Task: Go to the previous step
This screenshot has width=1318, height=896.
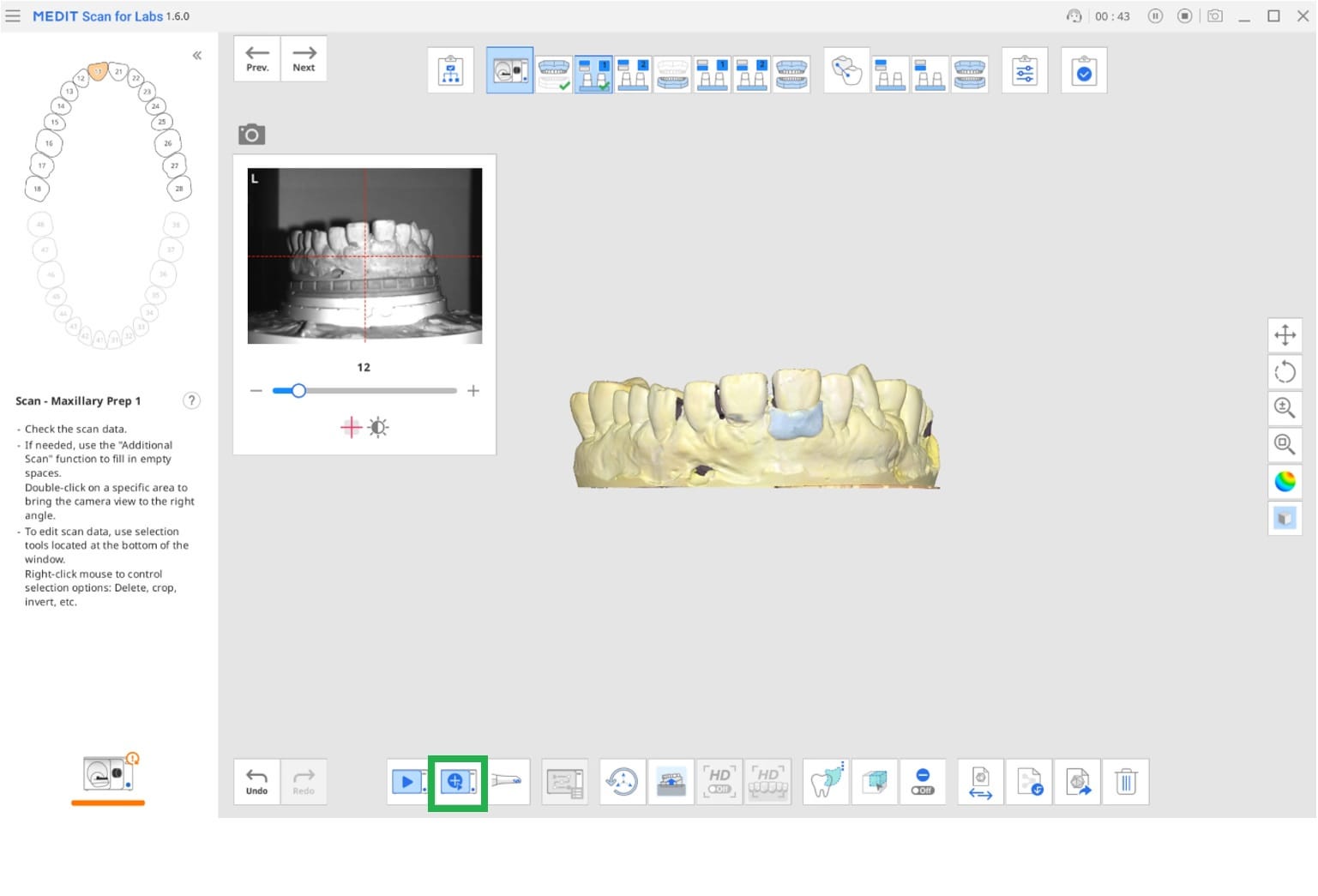Action: pyautogui.click(x=257, y=58)
